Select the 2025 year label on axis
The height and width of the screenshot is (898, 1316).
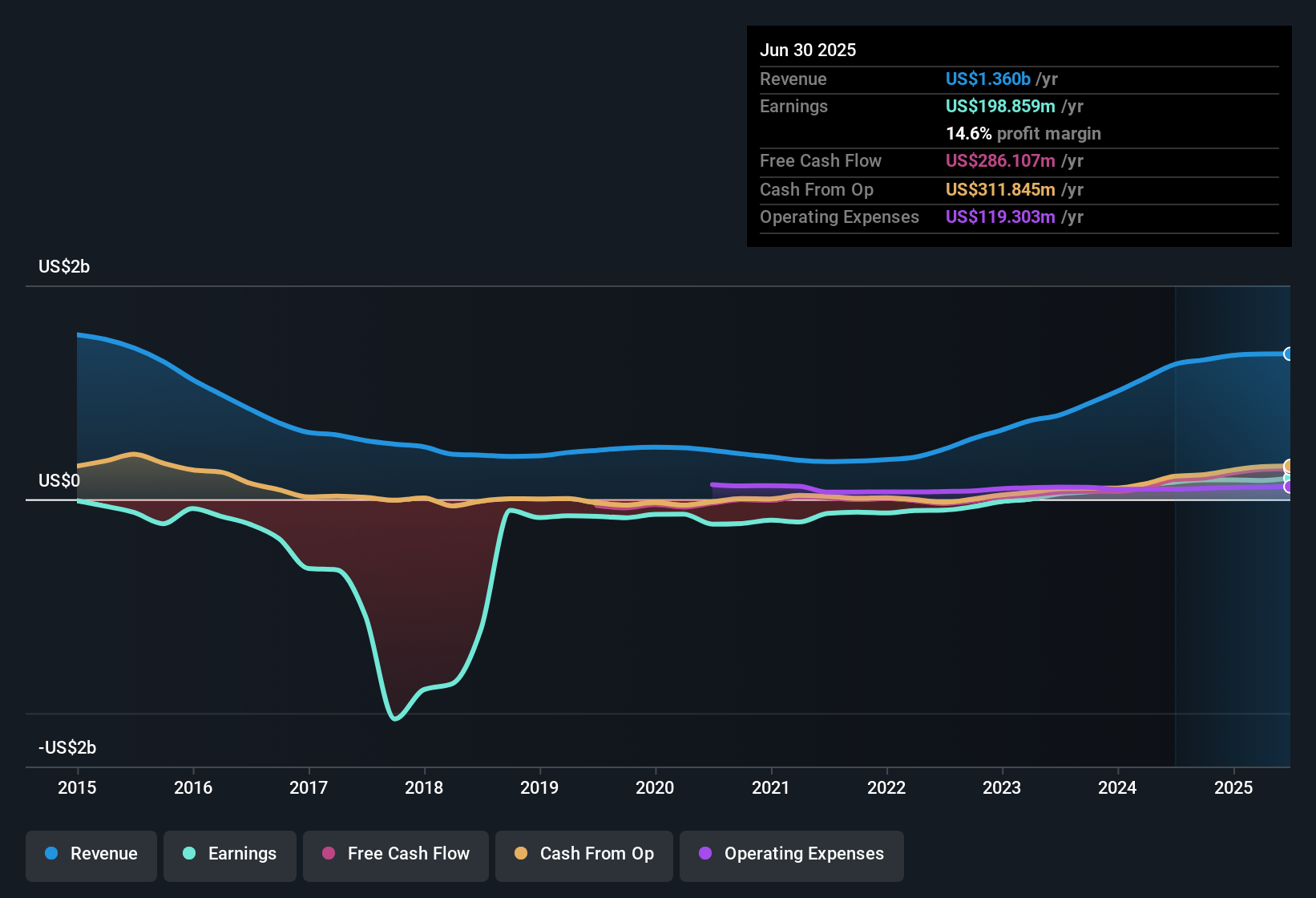coord(1233,787)
